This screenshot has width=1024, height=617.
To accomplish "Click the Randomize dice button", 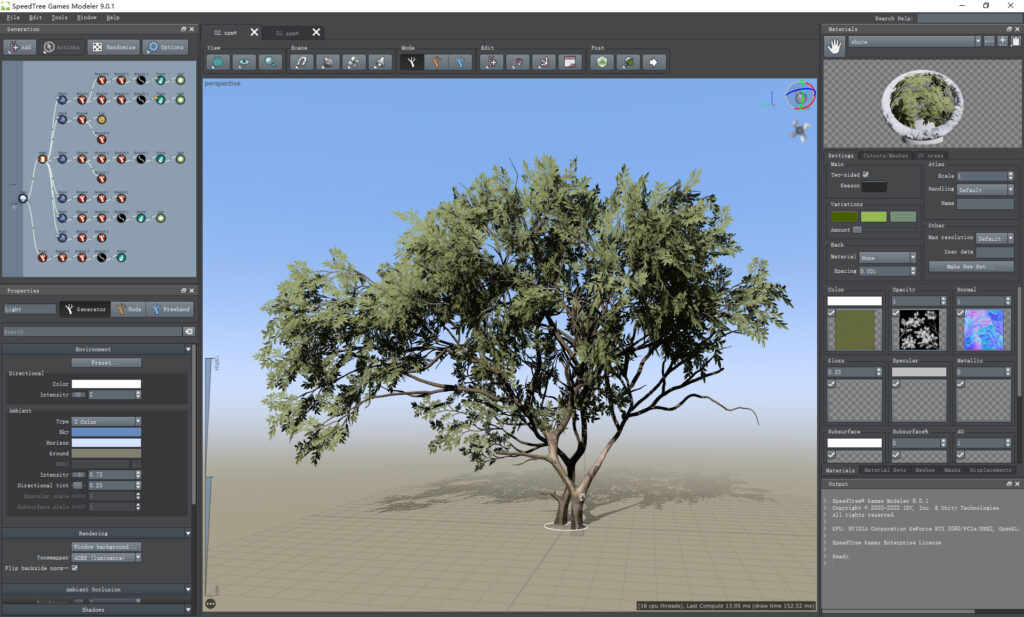I will point(112,47).
